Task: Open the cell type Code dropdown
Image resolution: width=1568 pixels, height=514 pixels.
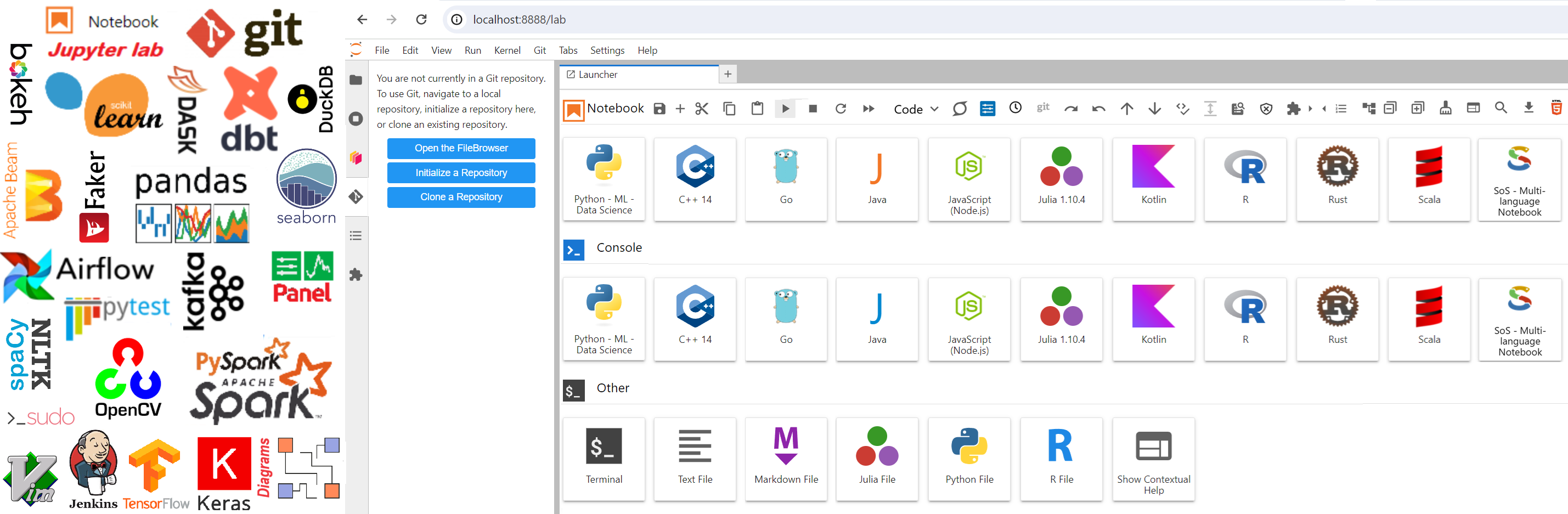Action: coord(916,110)
